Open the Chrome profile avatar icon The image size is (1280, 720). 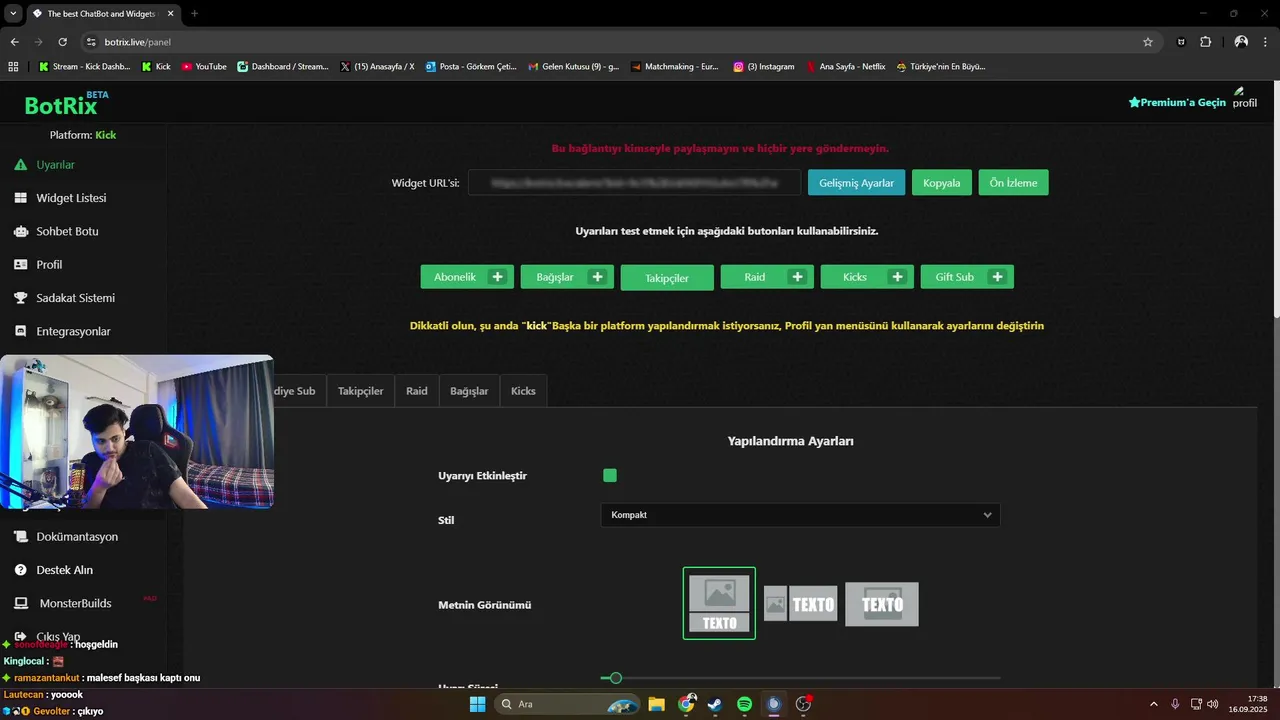coord(1241,42)
